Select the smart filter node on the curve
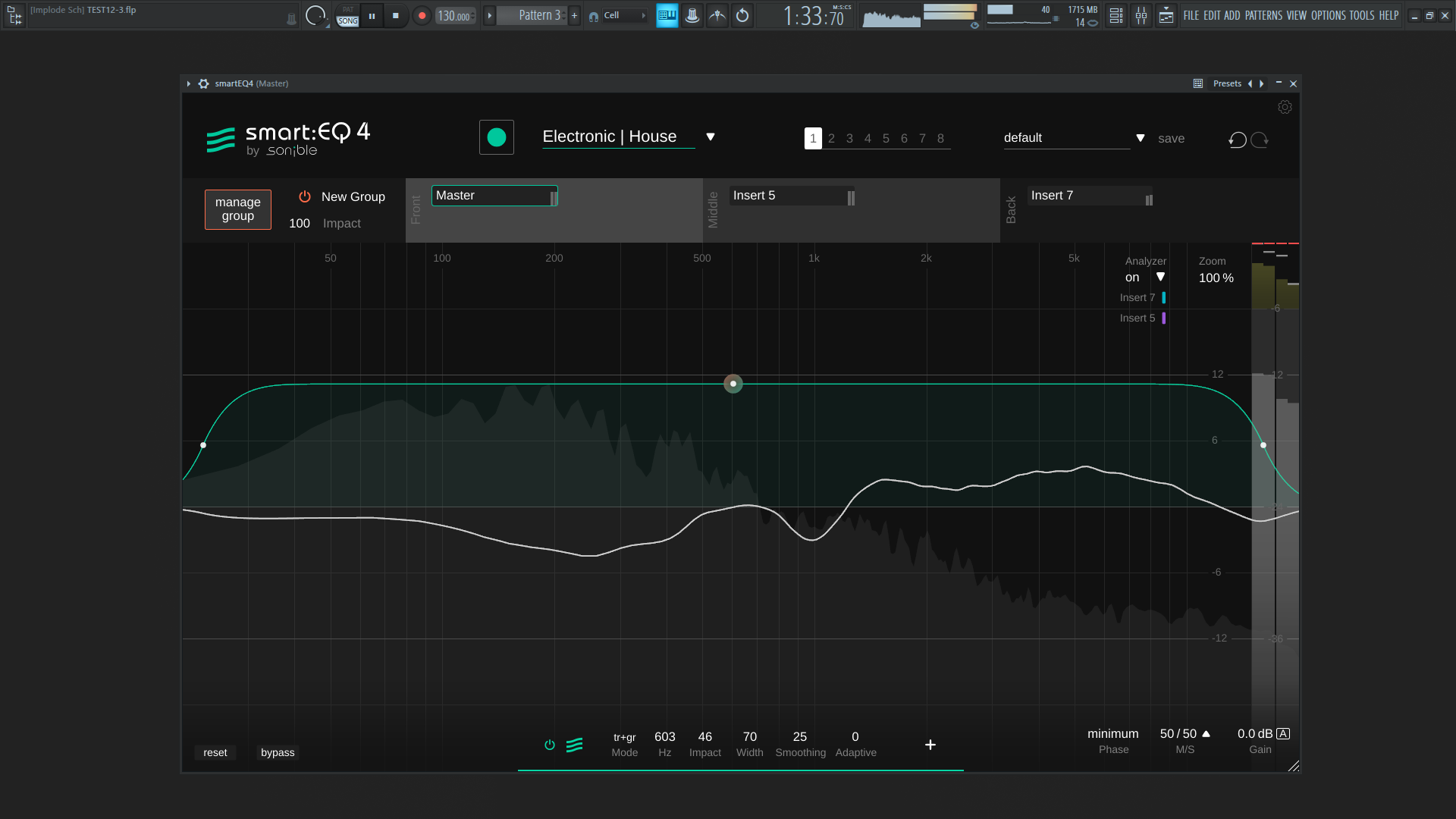The image size is (1456, 819). (733, 384)
